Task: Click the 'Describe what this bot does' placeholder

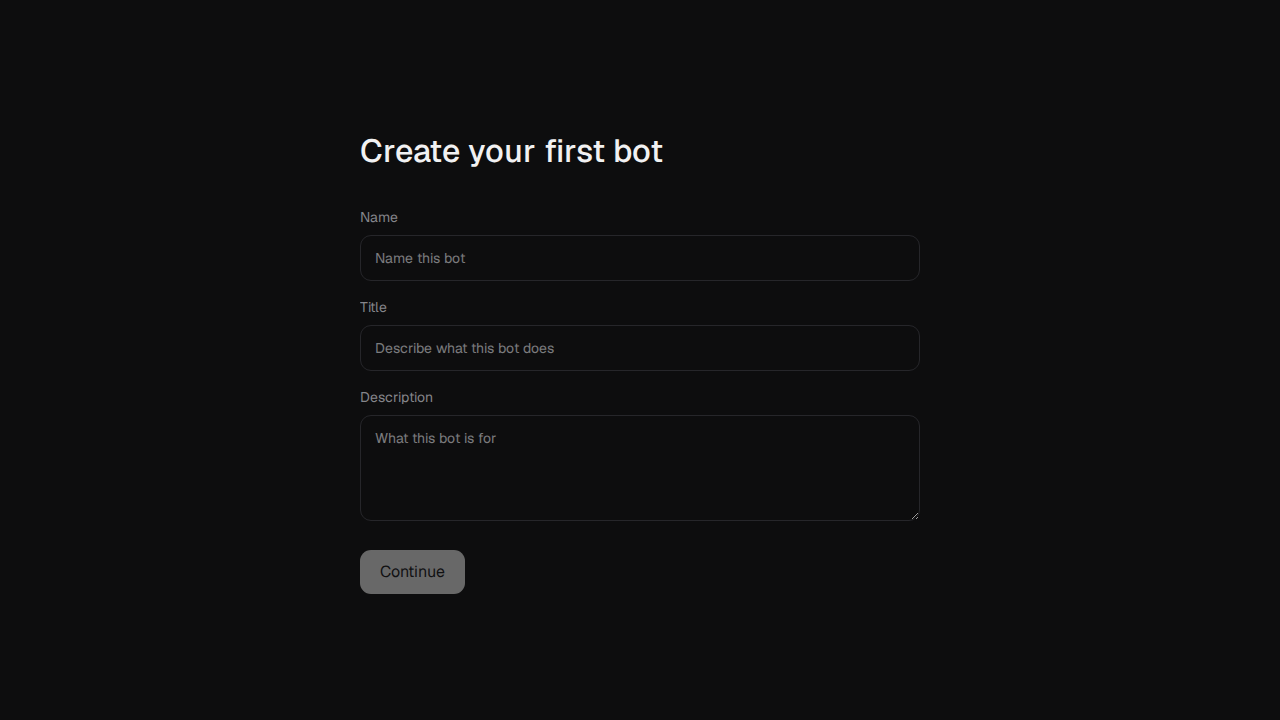Action: [x=464, y=348]
